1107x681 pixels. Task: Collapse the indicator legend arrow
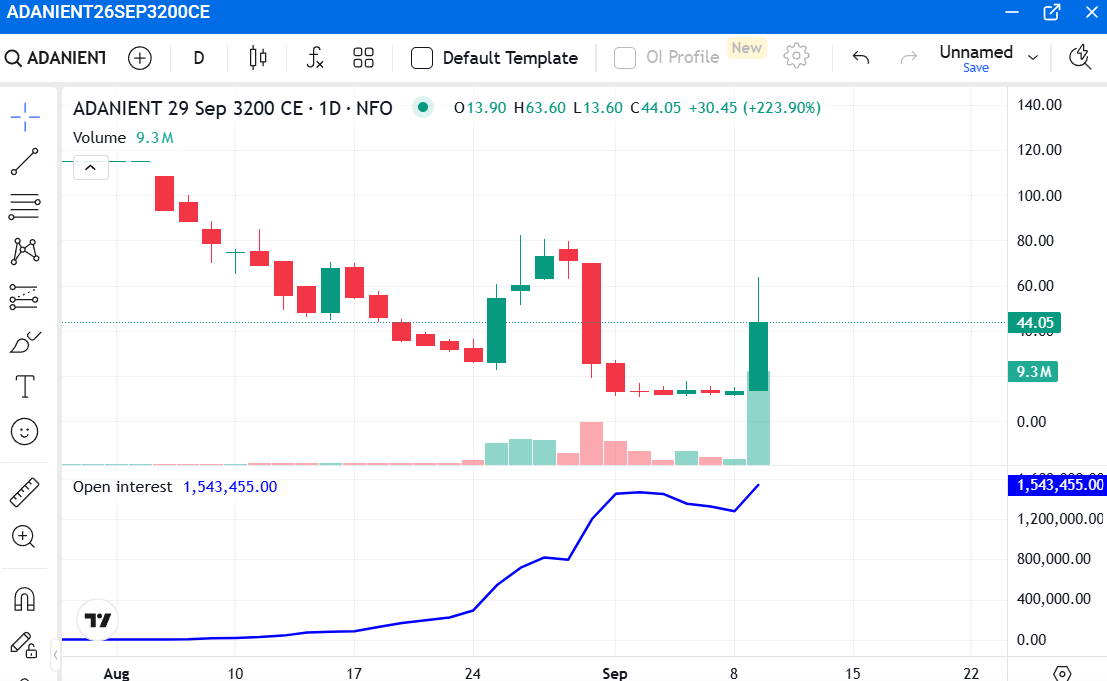pyautogui.click(x=90, y=168)
